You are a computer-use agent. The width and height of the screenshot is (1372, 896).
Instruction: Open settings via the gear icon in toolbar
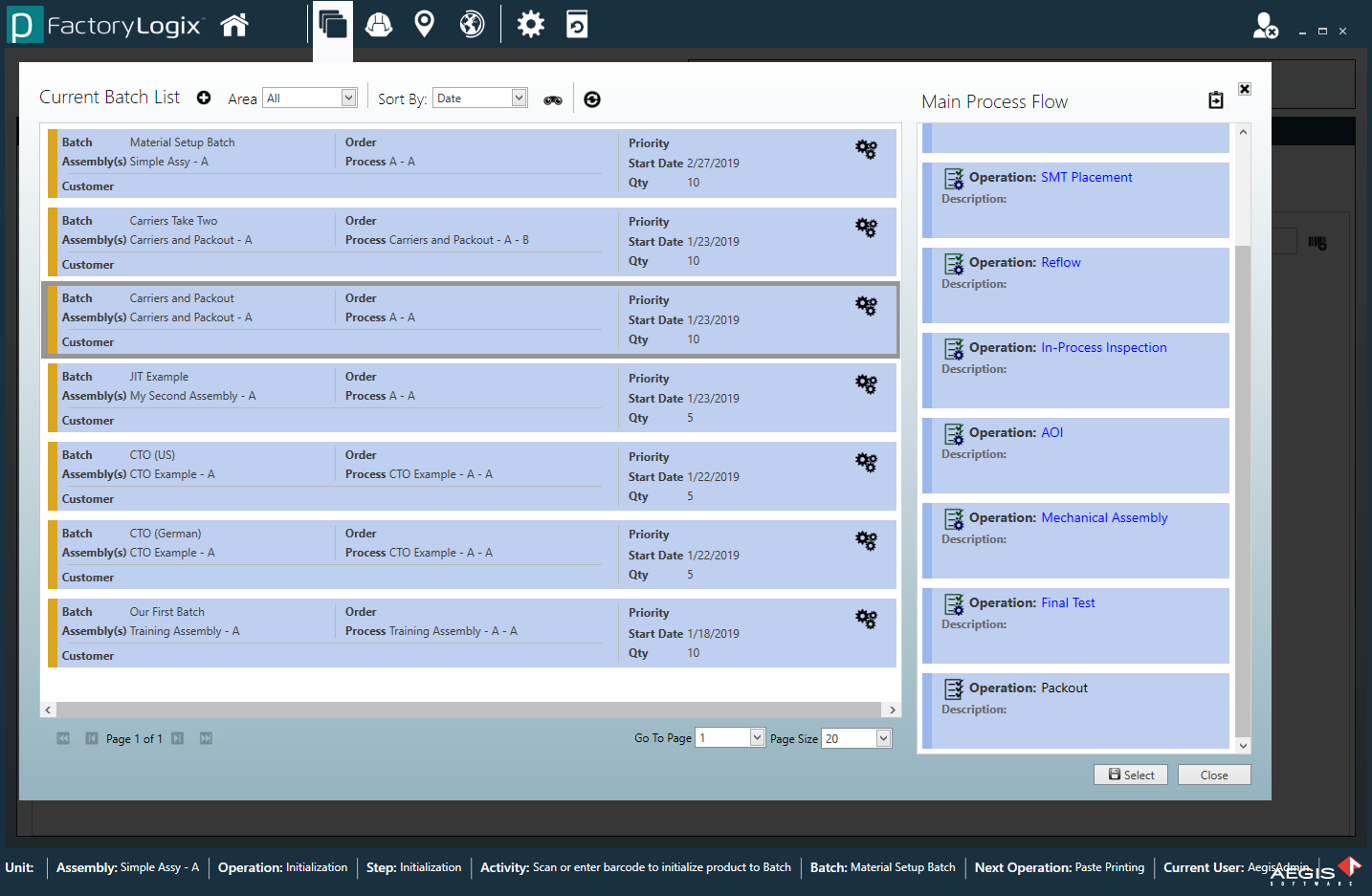pos(530,24)
